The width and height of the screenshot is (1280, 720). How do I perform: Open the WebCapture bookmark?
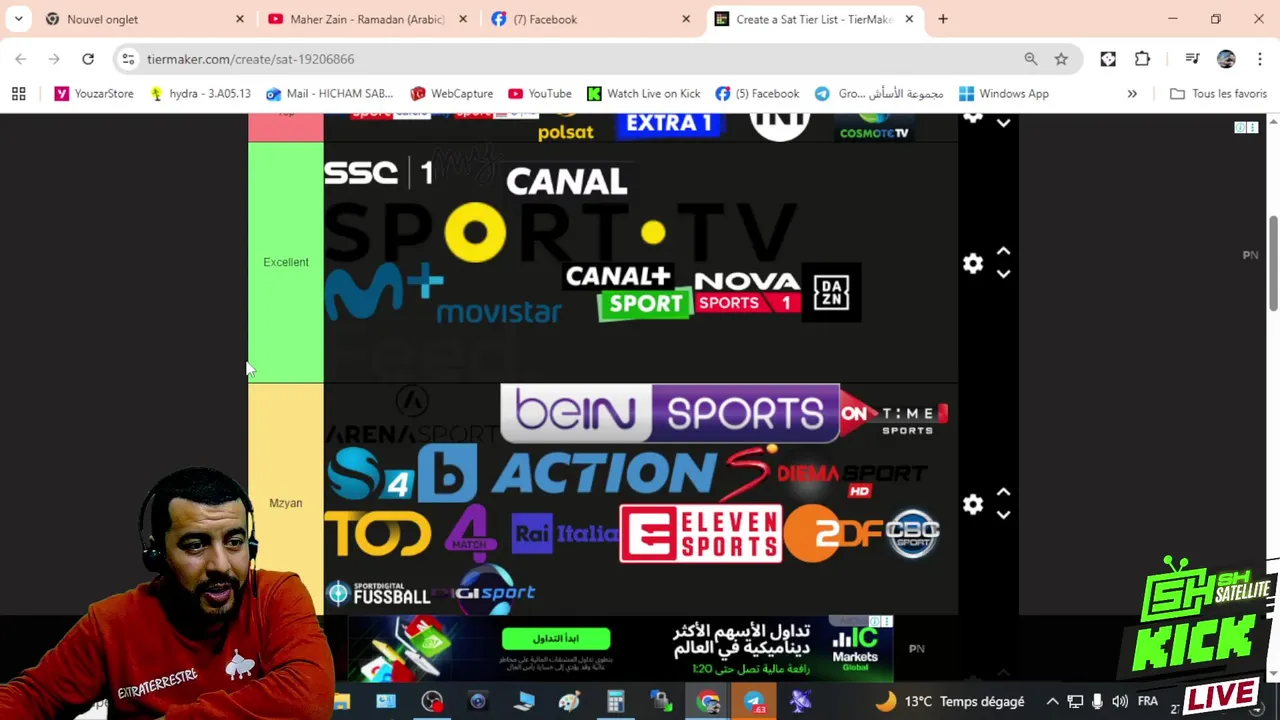pos(452,94)
